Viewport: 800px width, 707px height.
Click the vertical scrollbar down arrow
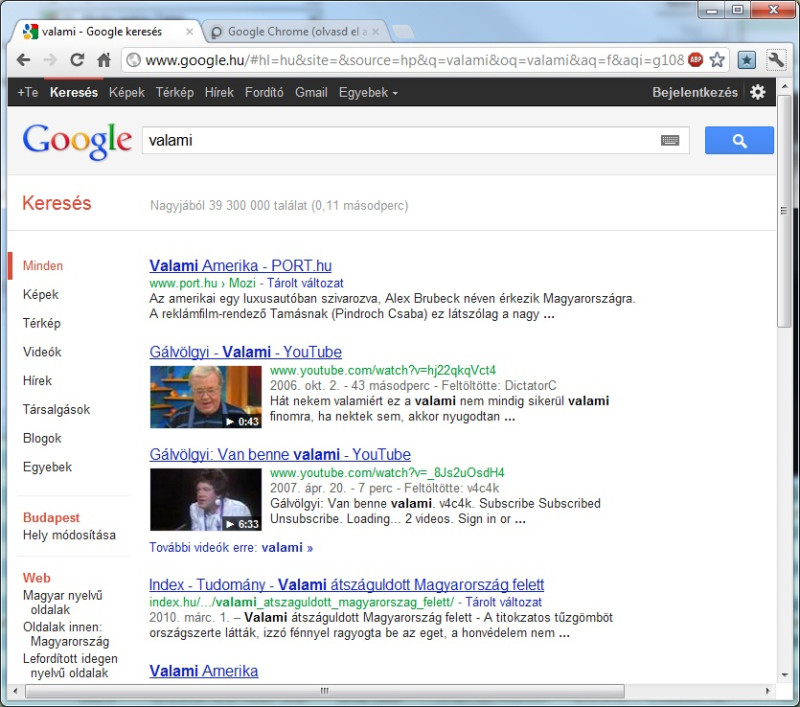point(784,674)
